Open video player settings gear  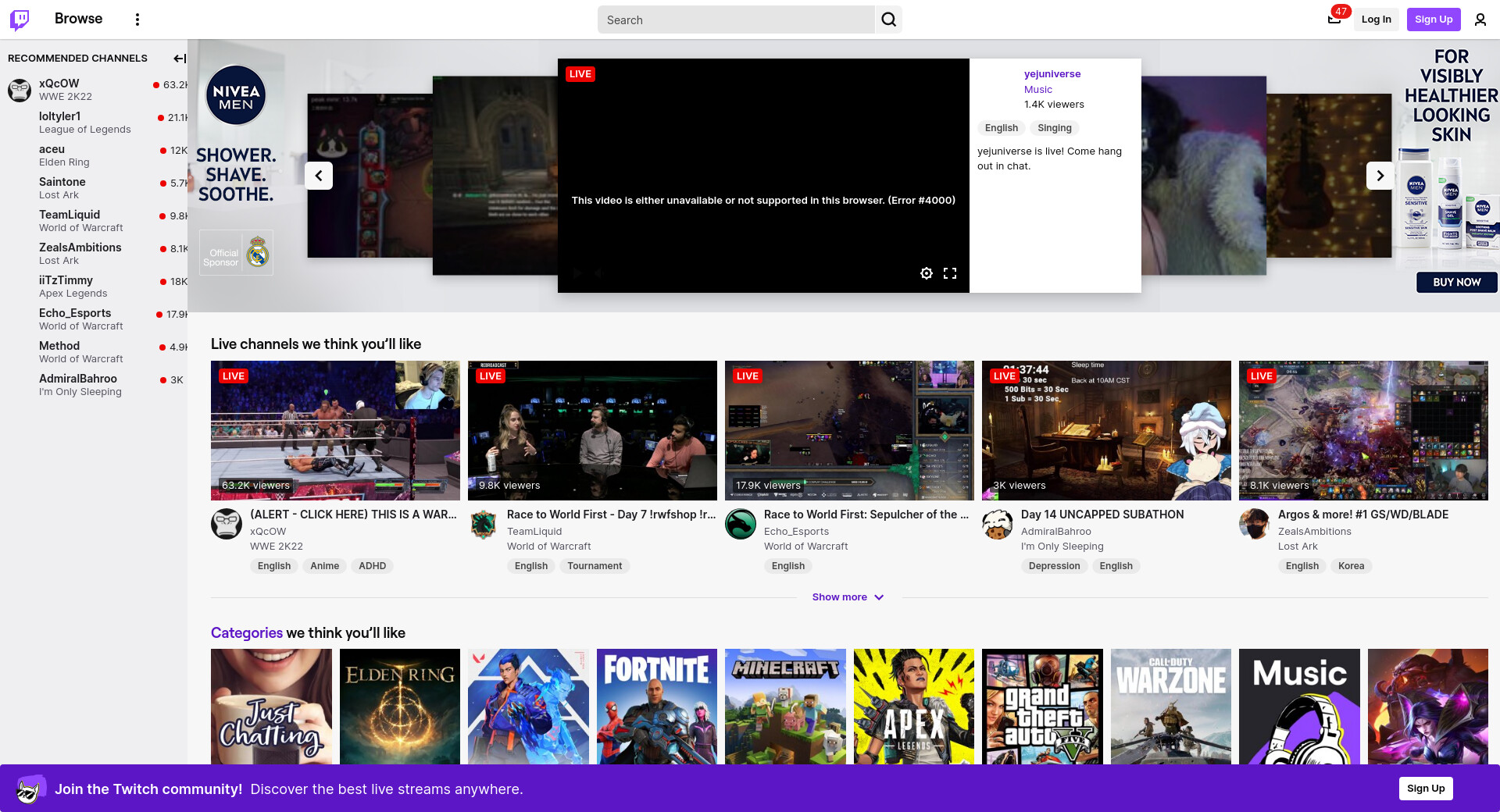[x=926, y=273]
